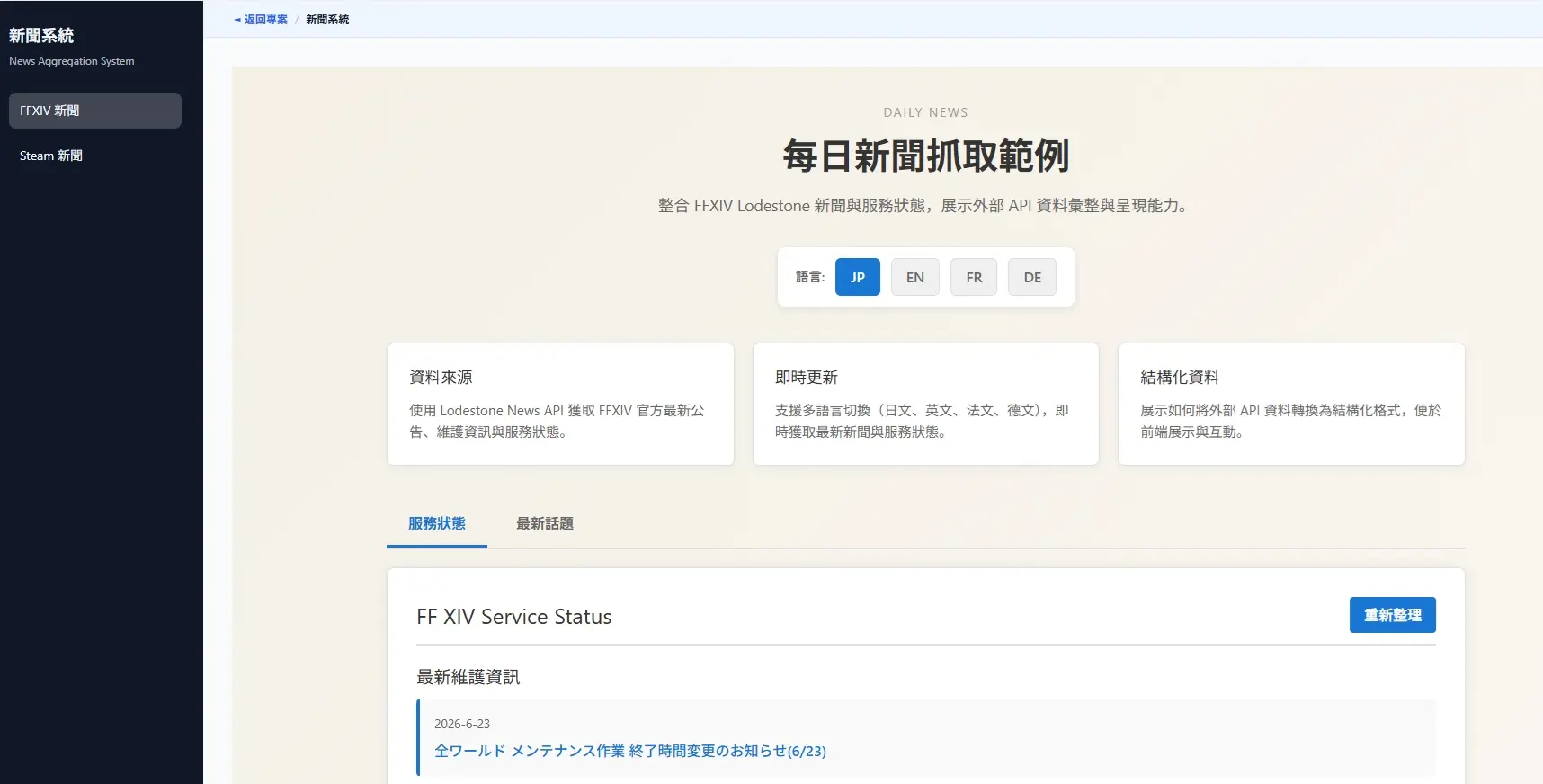Screen dimensions: 1543x784
Task: Click the 最新維護資訊 section heading
Action: pos(468,677)
